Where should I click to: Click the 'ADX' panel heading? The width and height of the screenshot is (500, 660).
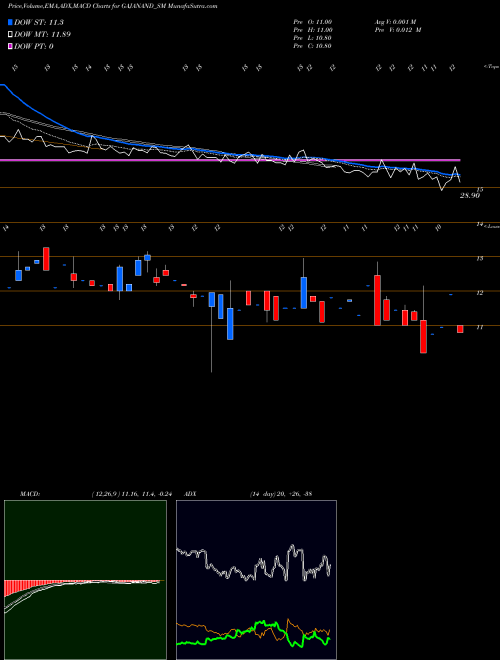(190, 494)
